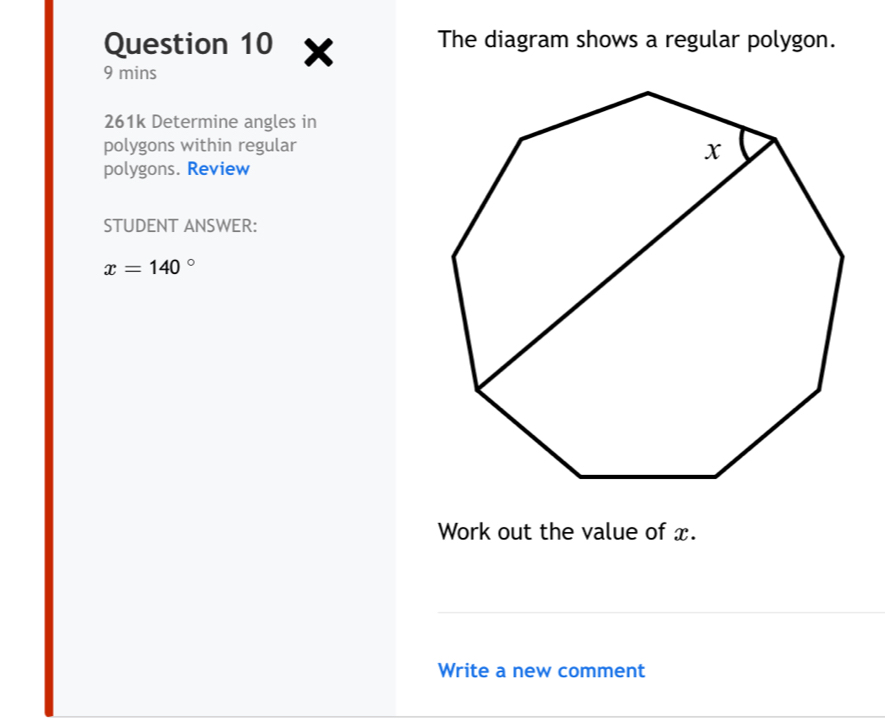
Task: Click the student answer value 140
Action: (165, 267)
